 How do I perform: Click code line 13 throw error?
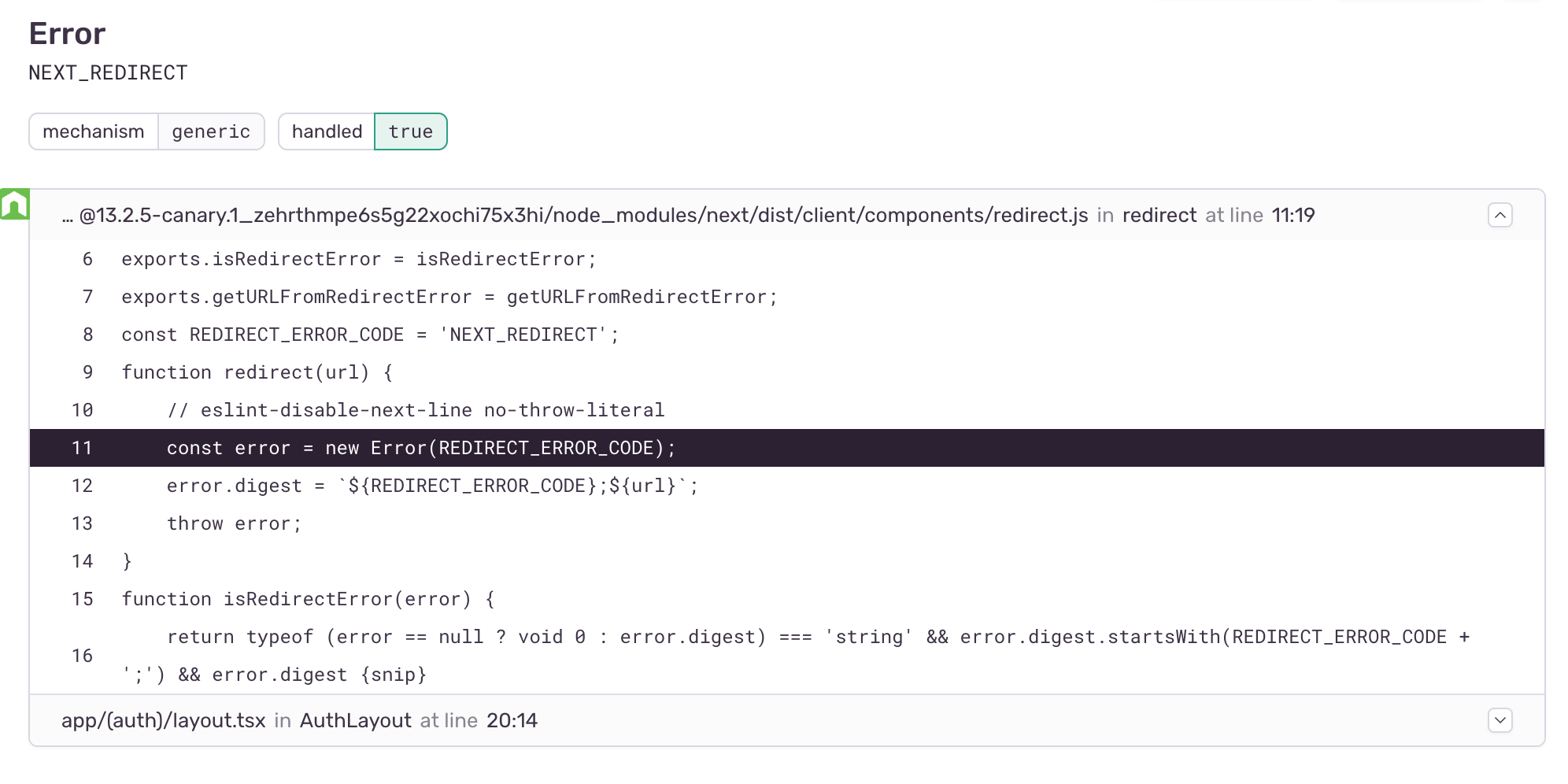click(x=234, y=523)
